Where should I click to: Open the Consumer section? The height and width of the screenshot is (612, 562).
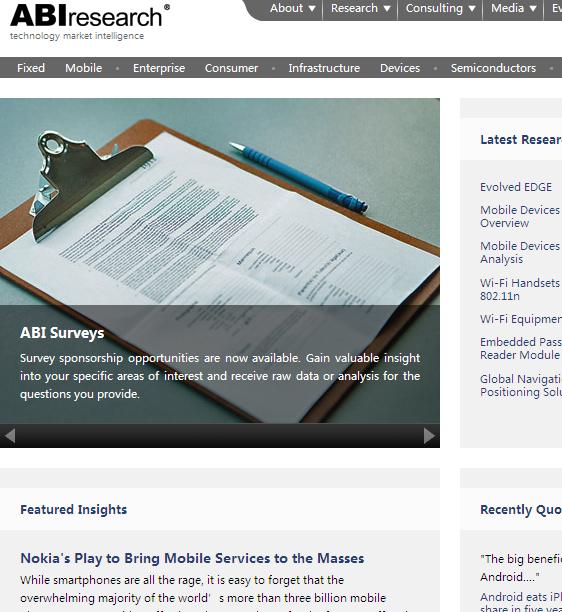click(231, 68)
